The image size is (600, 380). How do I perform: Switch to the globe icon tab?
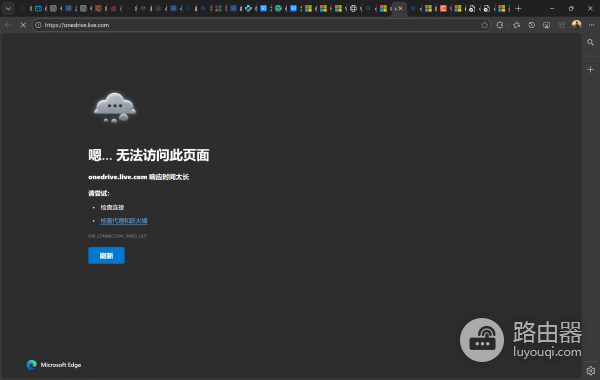(x=353, y=8)
